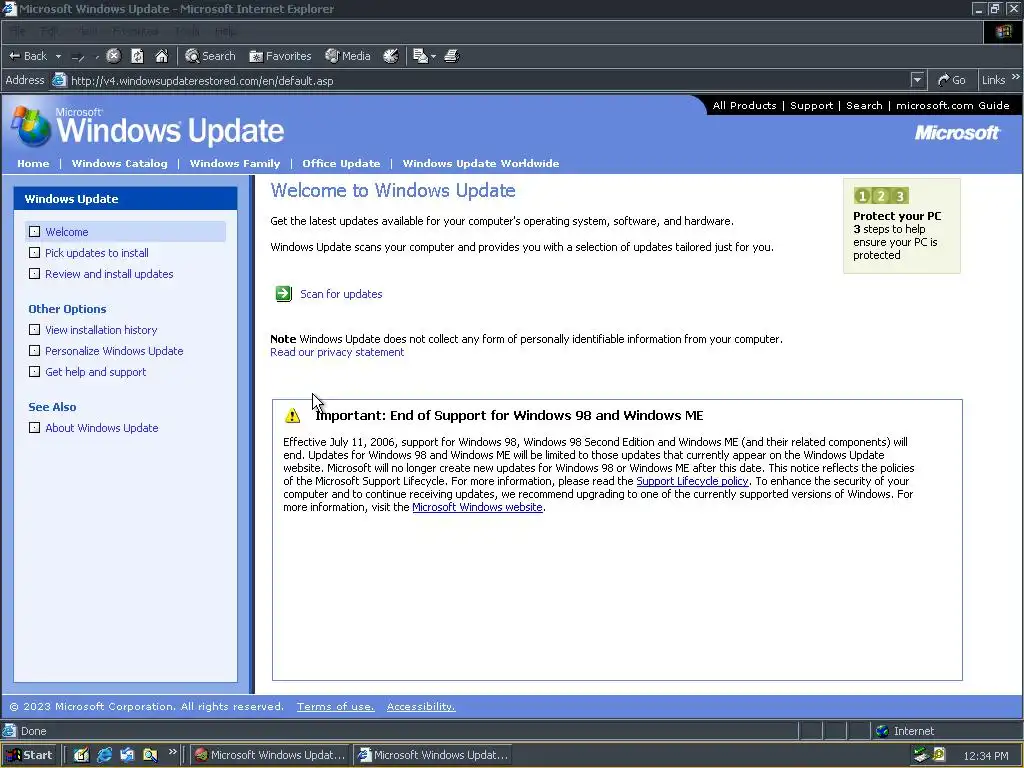This screenshot has height=768, width=1024.
Task: Expand the Links toolbar chevron
Action: click(1016, 77)
